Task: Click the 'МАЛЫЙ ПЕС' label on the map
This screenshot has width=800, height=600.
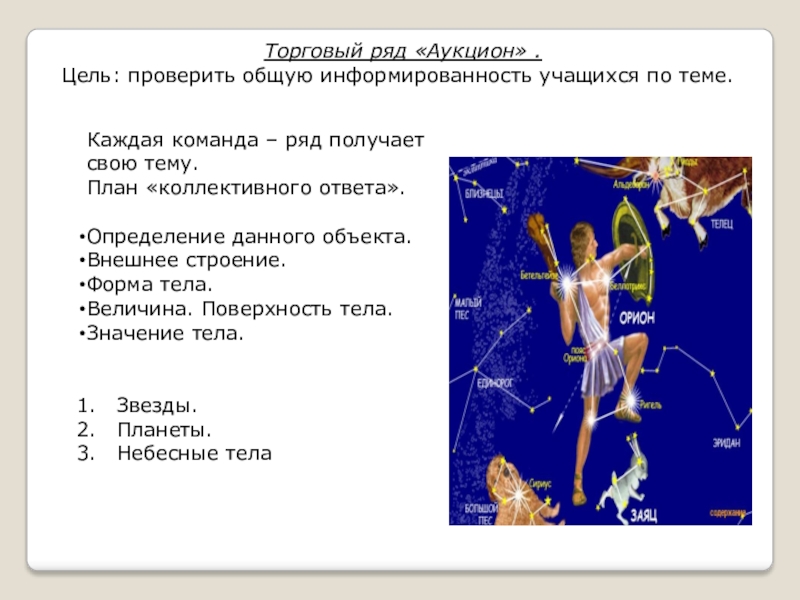Action: 468,309
